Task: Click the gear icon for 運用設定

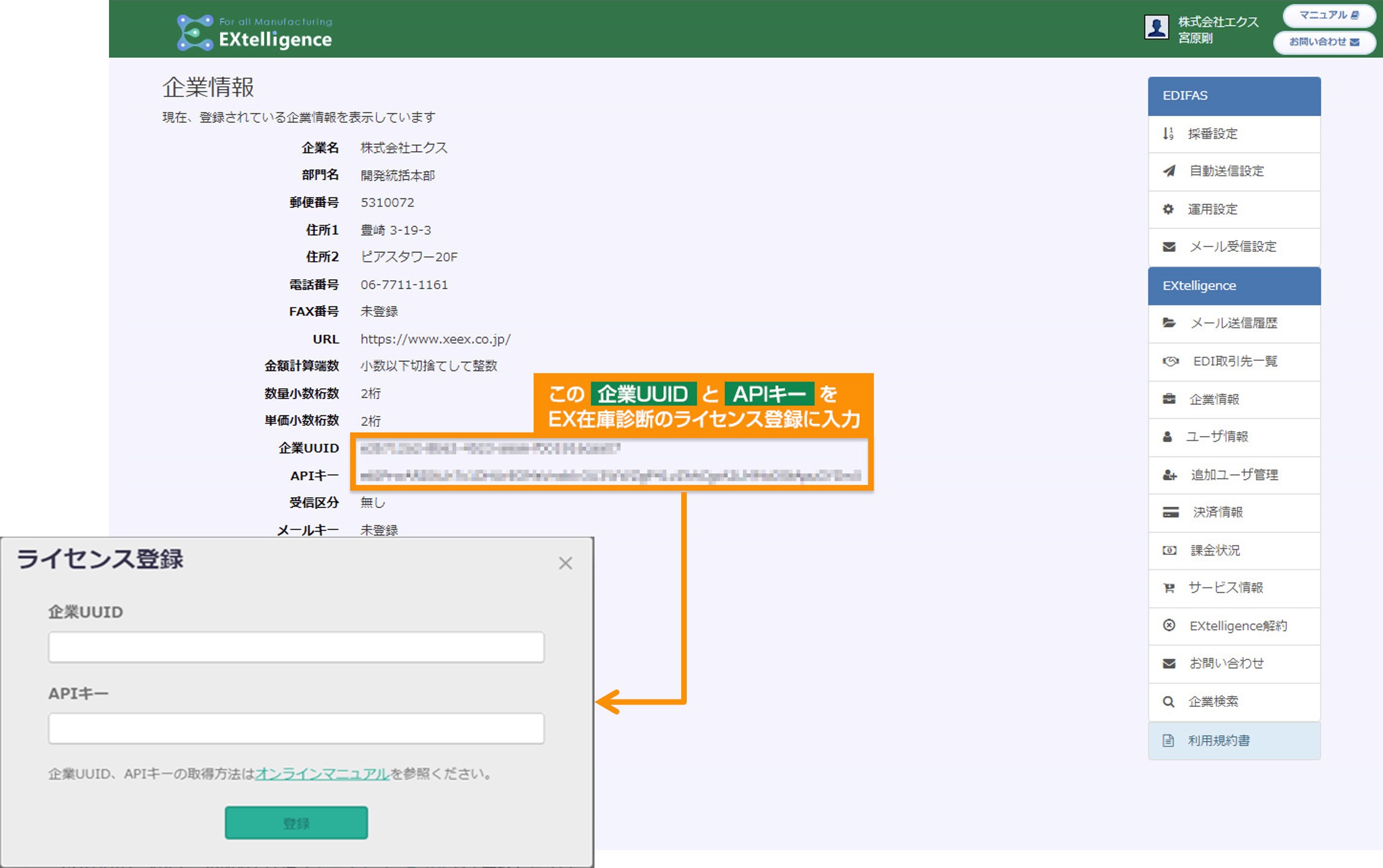Action: 1168,209
